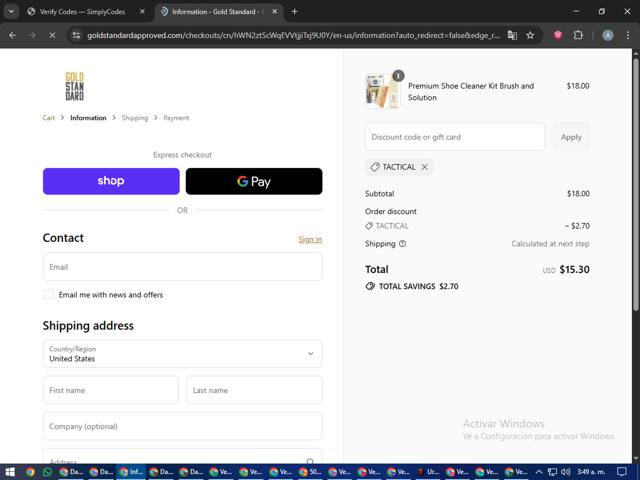Open the Brave shield extension icon

click(x=558, y=36)
